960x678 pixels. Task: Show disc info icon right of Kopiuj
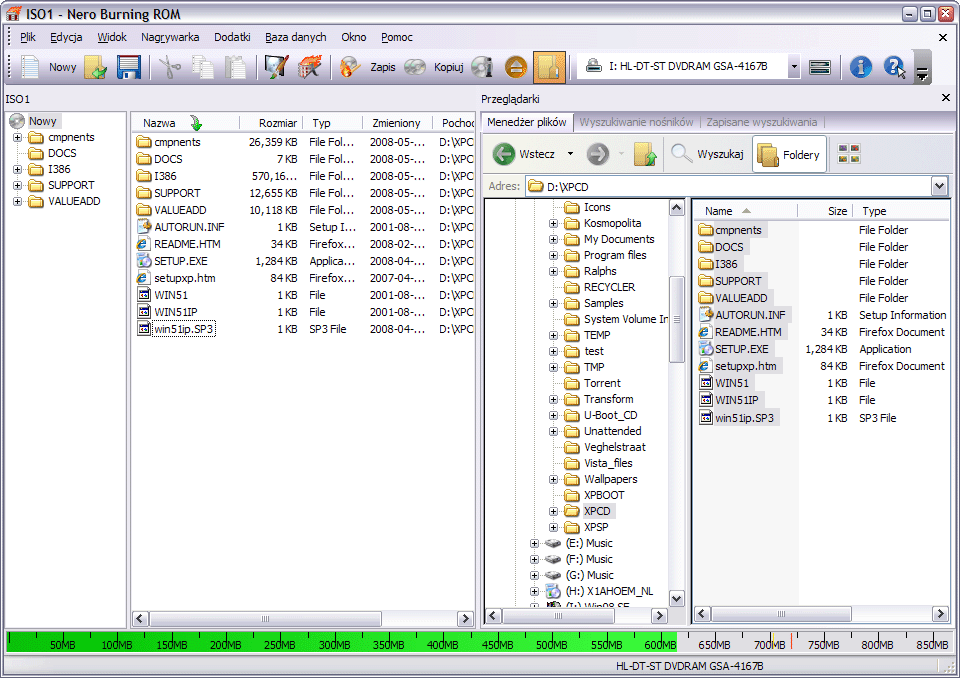click(483, 67)
